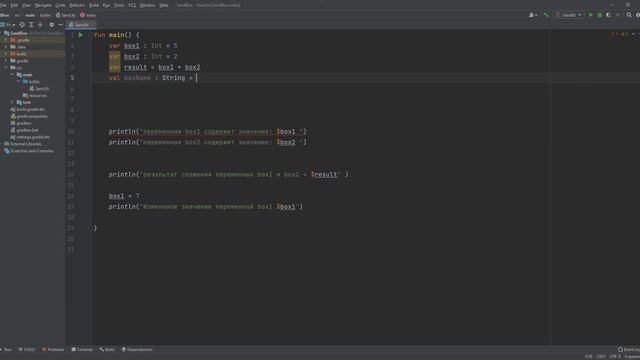
Task: Select settings.gradle.kts in the project tree
Action: coord(30,137)
